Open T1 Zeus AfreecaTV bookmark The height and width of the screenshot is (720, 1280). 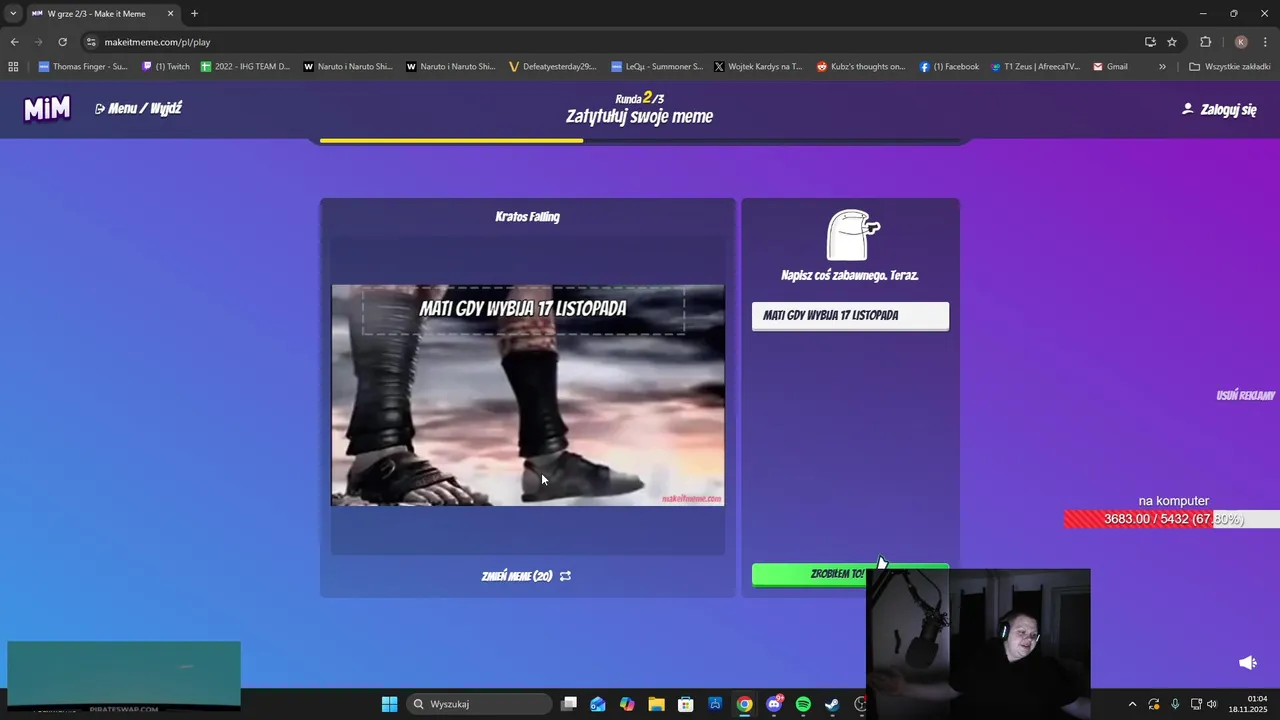(x=1035, y=67)
